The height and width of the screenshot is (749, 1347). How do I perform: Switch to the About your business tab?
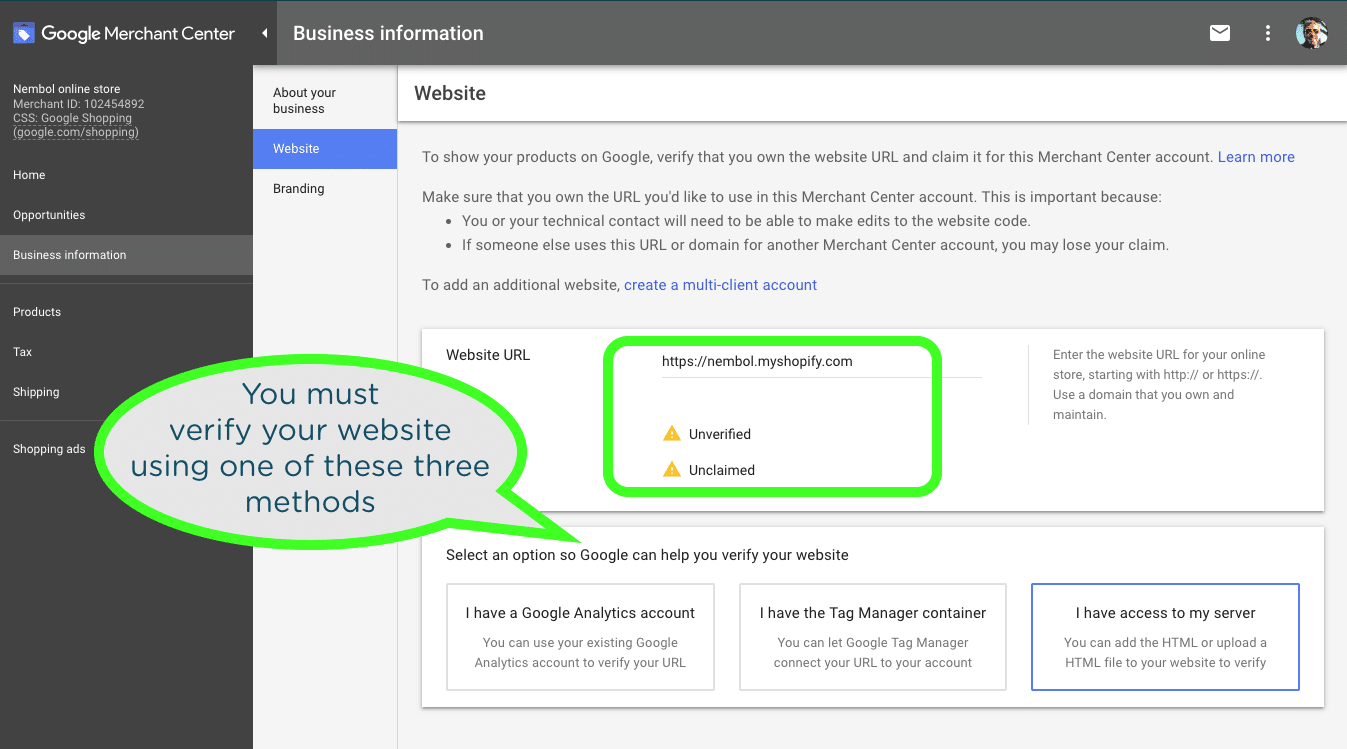(325, 101)
